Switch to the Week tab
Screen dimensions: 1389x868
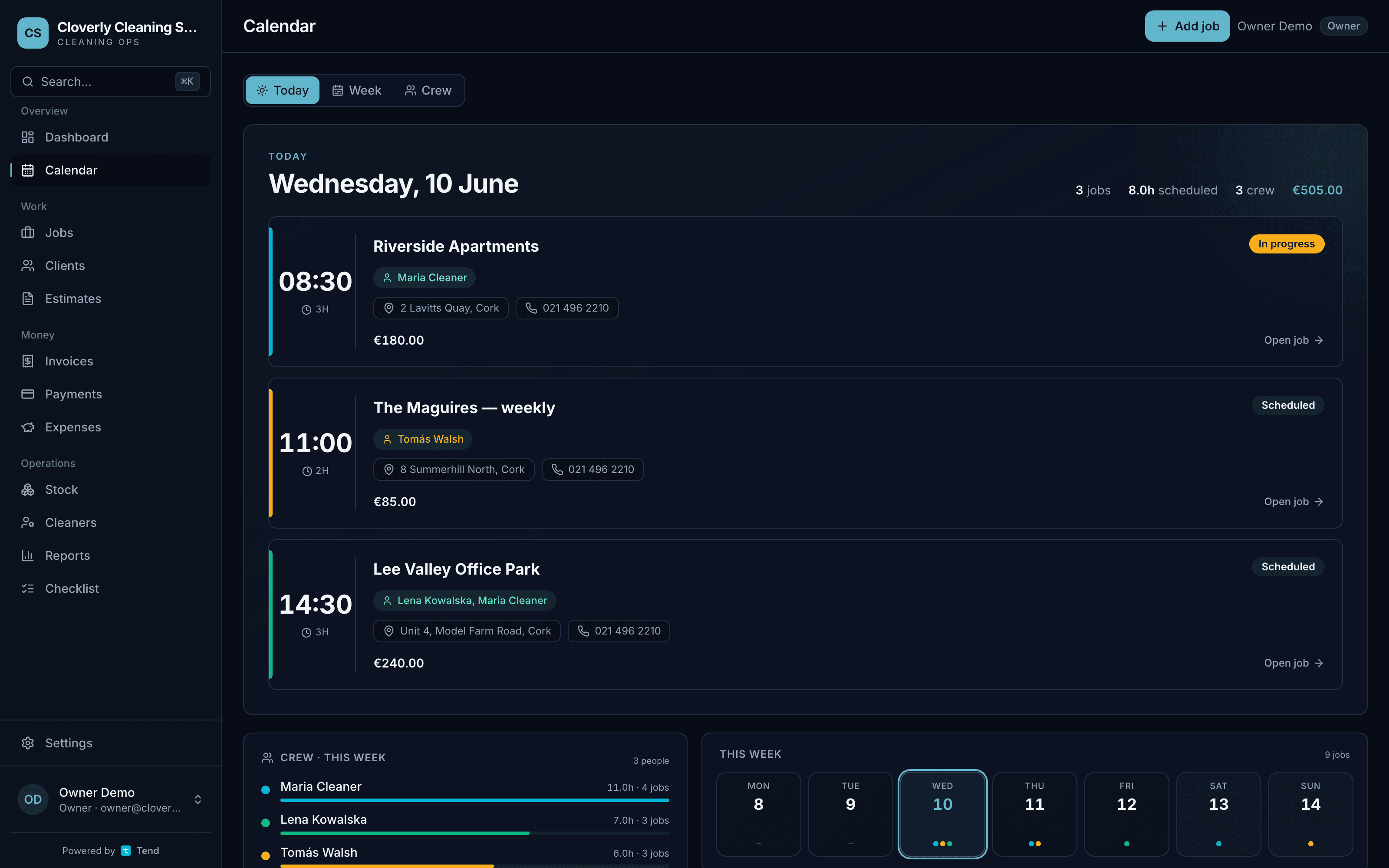click(356, 90)
